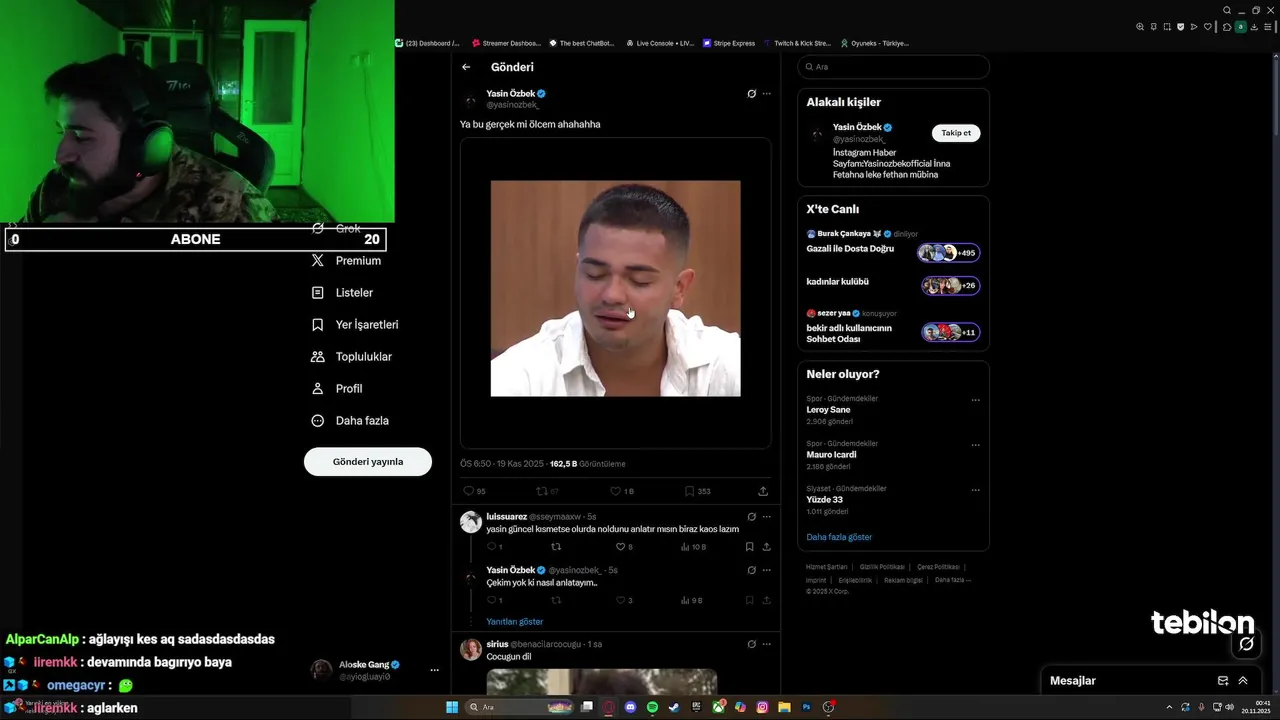
Task: Repost luissuarez's reply
Action: 556,547
